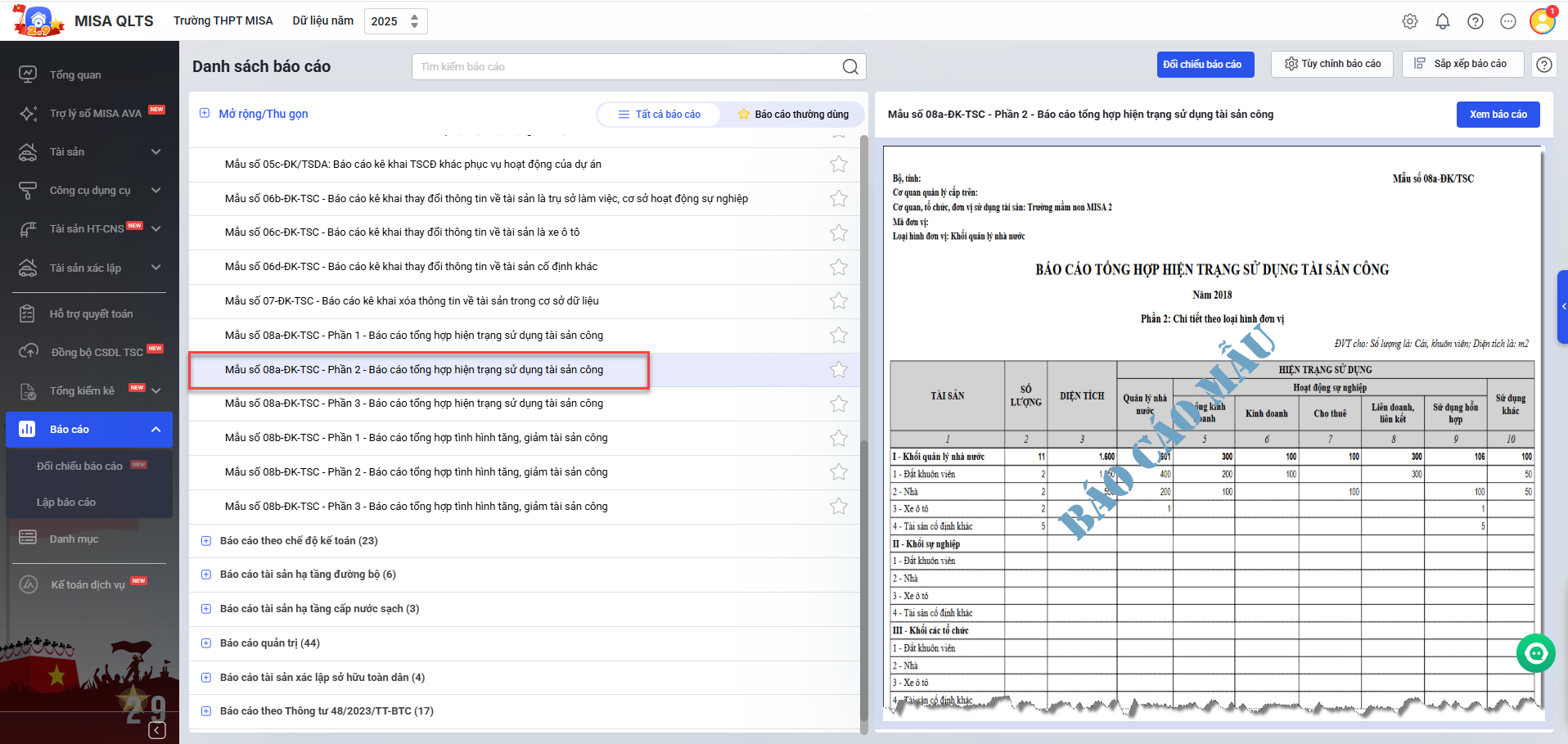
Task: Click the Xem báo cáo button
Action: [x=1498, y=115]
